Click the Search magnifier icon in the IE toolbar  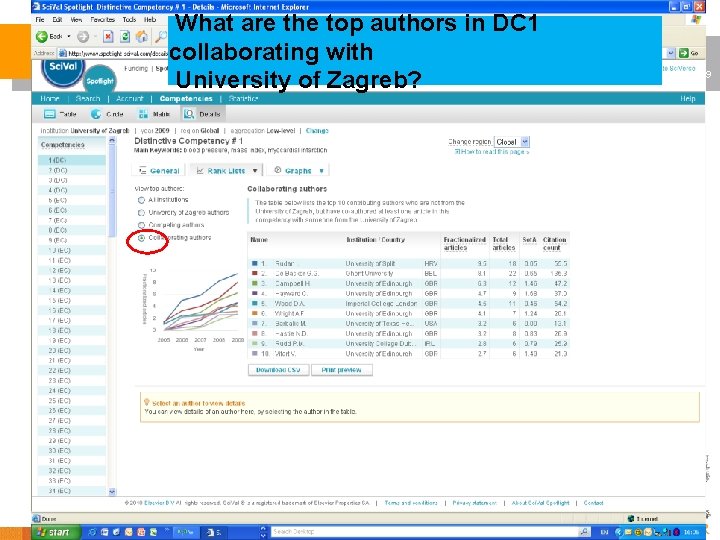[x=161, y=36]
